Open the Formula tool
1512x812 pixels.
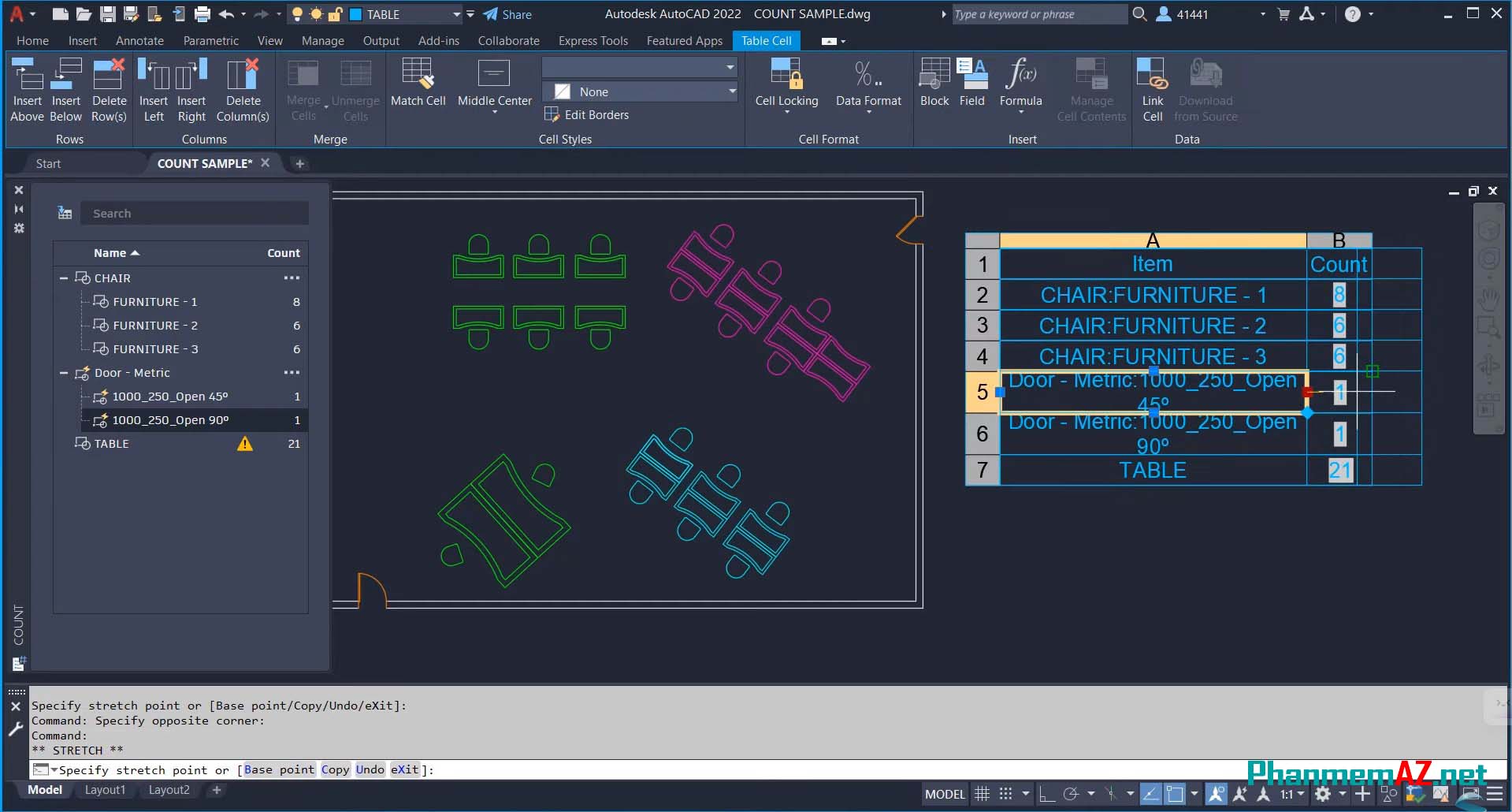click(1020, 83)
